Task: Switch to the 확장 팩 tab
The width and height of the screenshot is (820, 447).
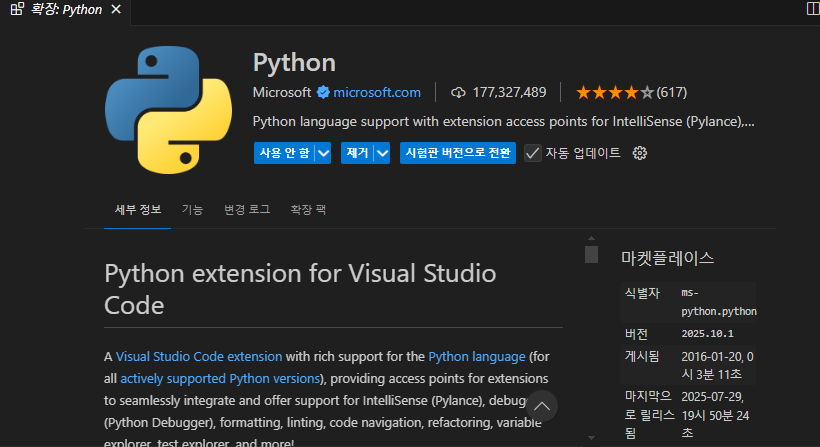Action: click(308, 210)
